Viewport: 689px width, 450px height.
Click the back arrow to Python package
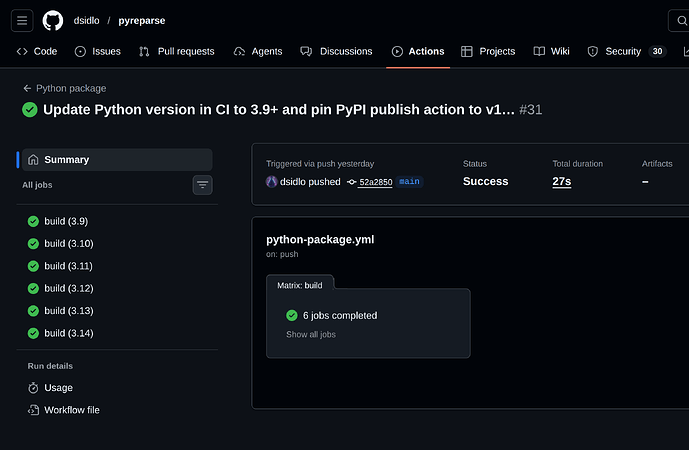(x=28, y=88)
